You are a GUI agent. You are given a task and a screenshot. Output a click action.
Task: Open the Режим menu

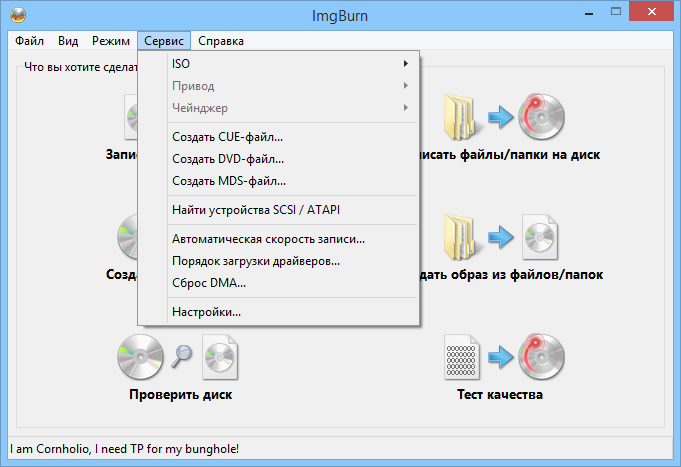pyautogui.click(x=111, y=41)
